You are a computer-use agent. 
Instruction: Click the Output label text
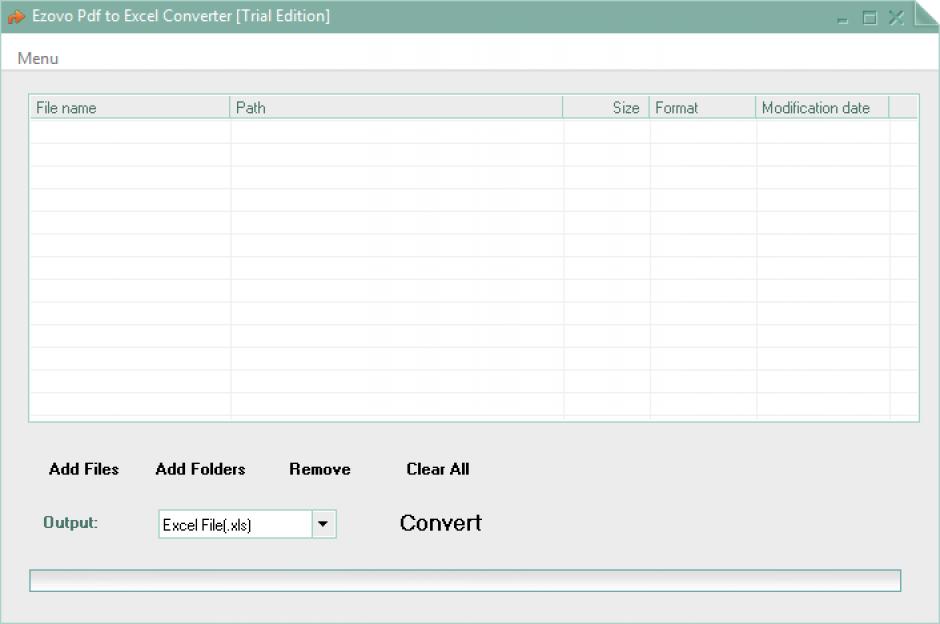(70, 523)
